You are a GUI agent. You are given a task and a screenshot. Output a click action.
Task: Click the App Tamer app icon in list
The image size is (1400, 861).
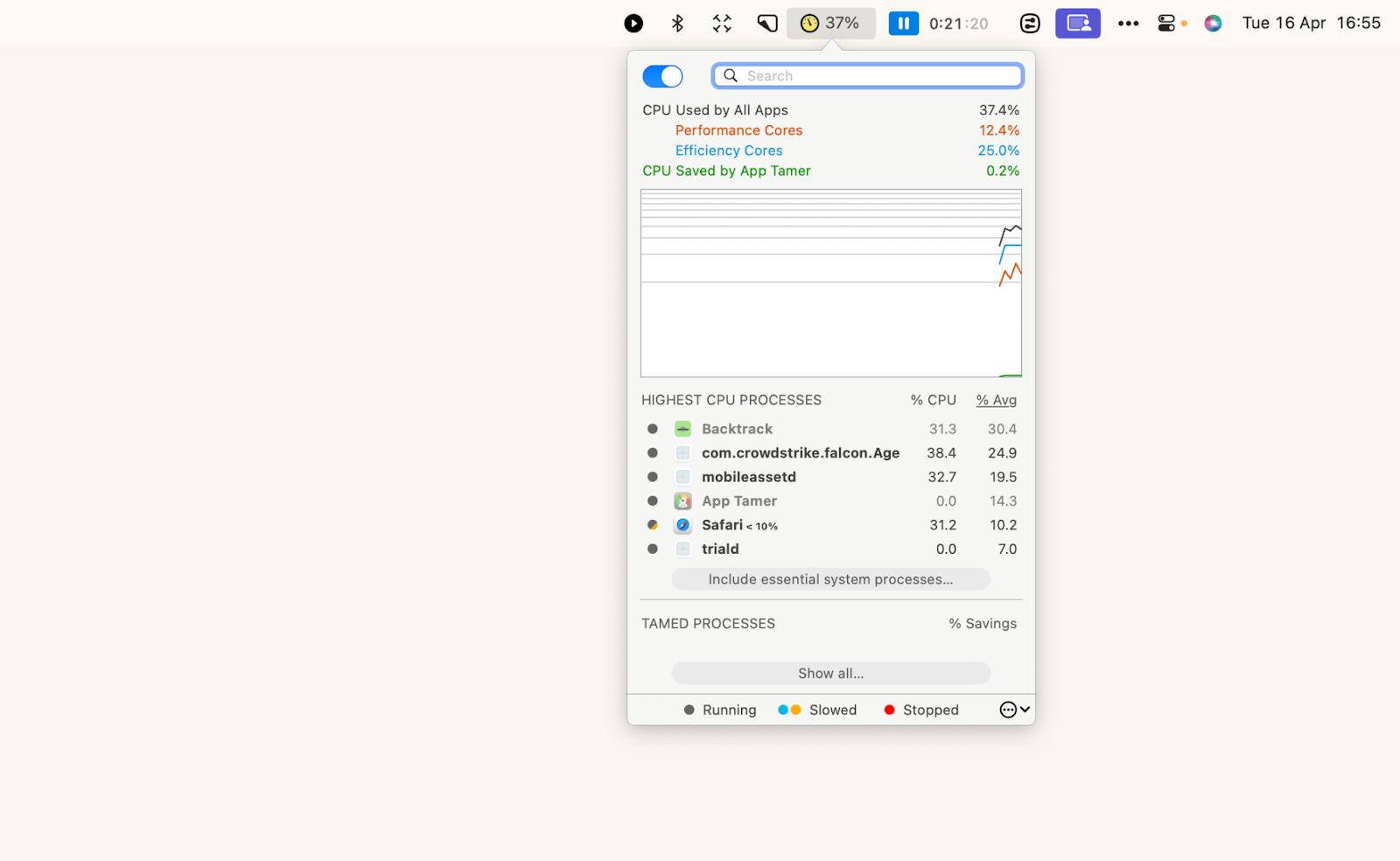pos(682,501)
